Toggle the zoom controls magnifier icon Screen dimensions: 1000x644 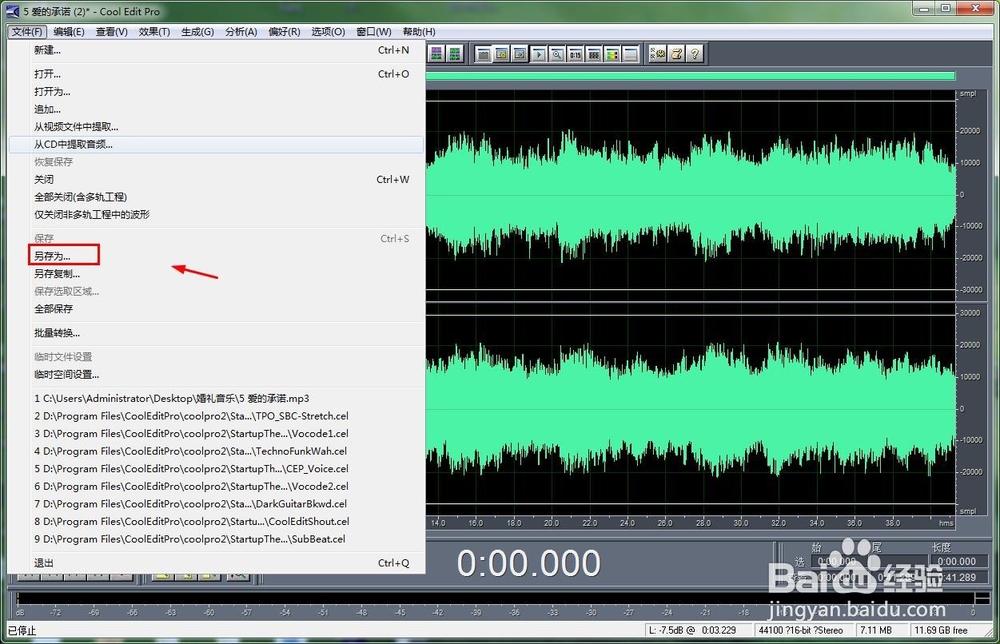(557, 55)
